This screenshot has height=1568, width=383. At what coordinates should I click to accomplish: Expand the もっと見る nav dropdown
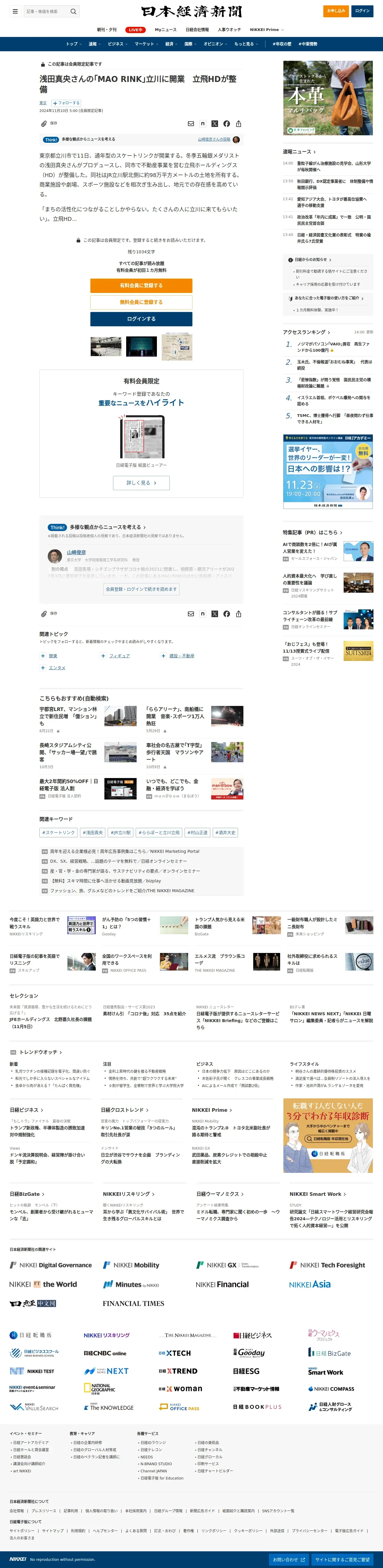point(246,44)
